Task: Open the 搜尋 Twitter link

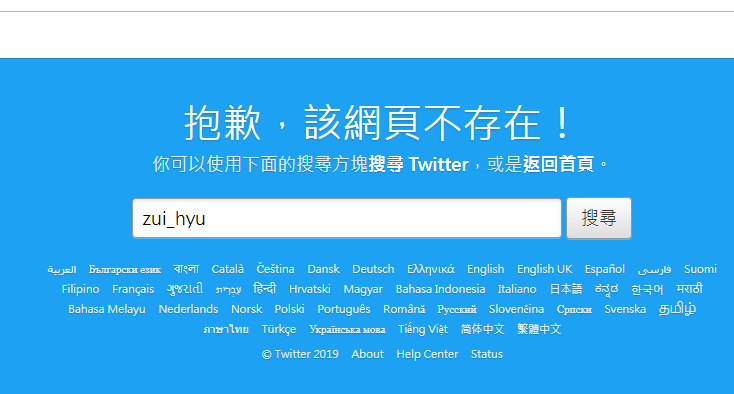Action: (x=418, y=164)
